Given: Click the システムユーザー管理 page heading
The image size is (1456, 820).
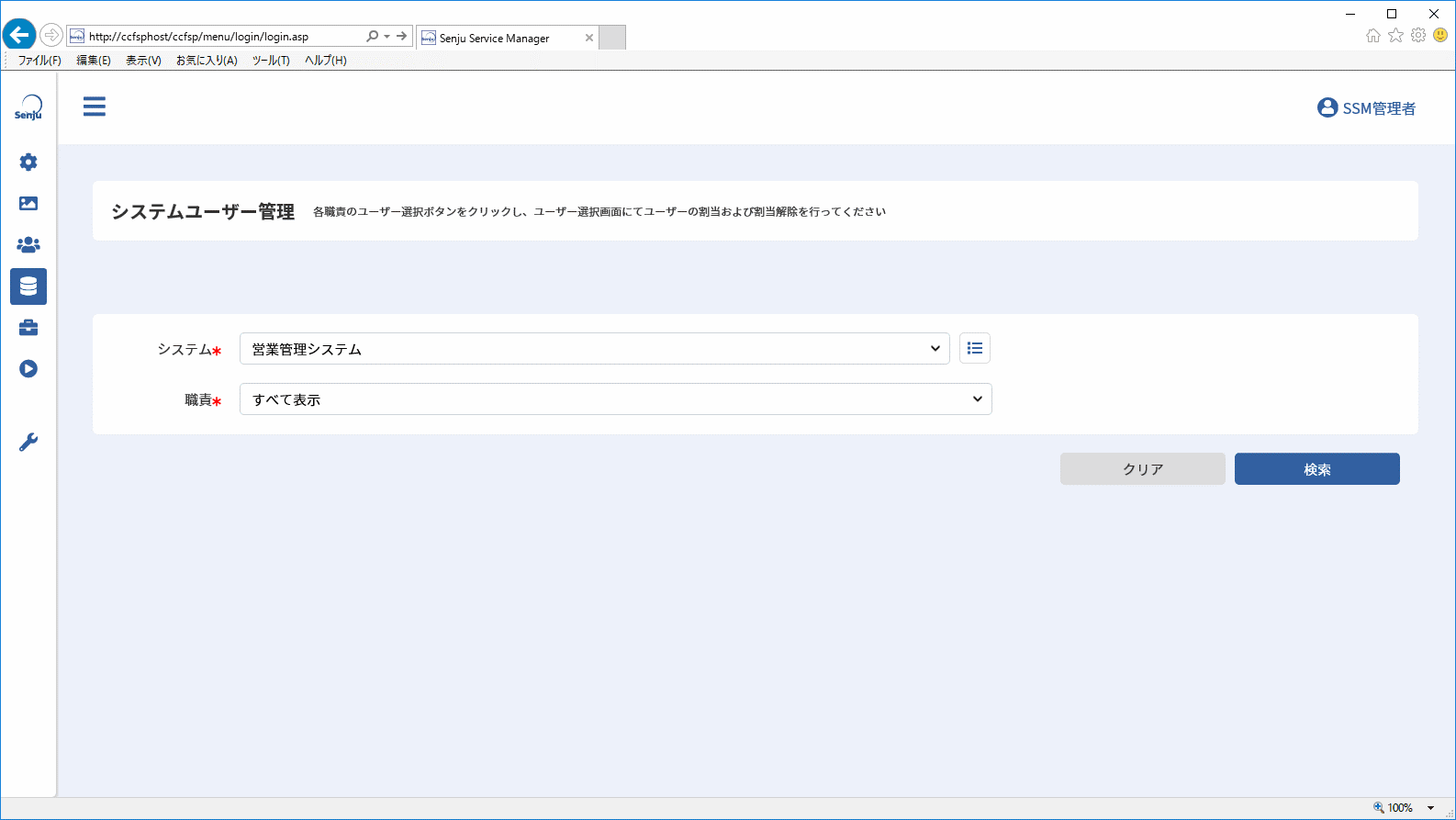Looking at the screenshot, I should pos(203,212).
